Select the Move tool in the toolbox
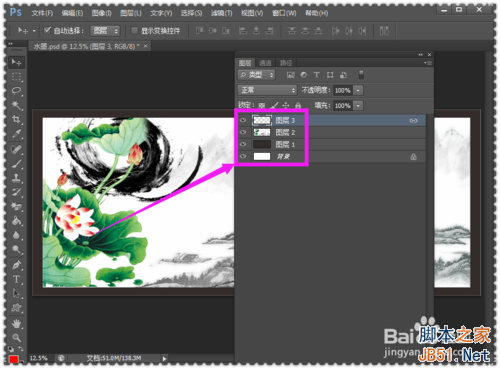500x369 pixels. (16, 62)
